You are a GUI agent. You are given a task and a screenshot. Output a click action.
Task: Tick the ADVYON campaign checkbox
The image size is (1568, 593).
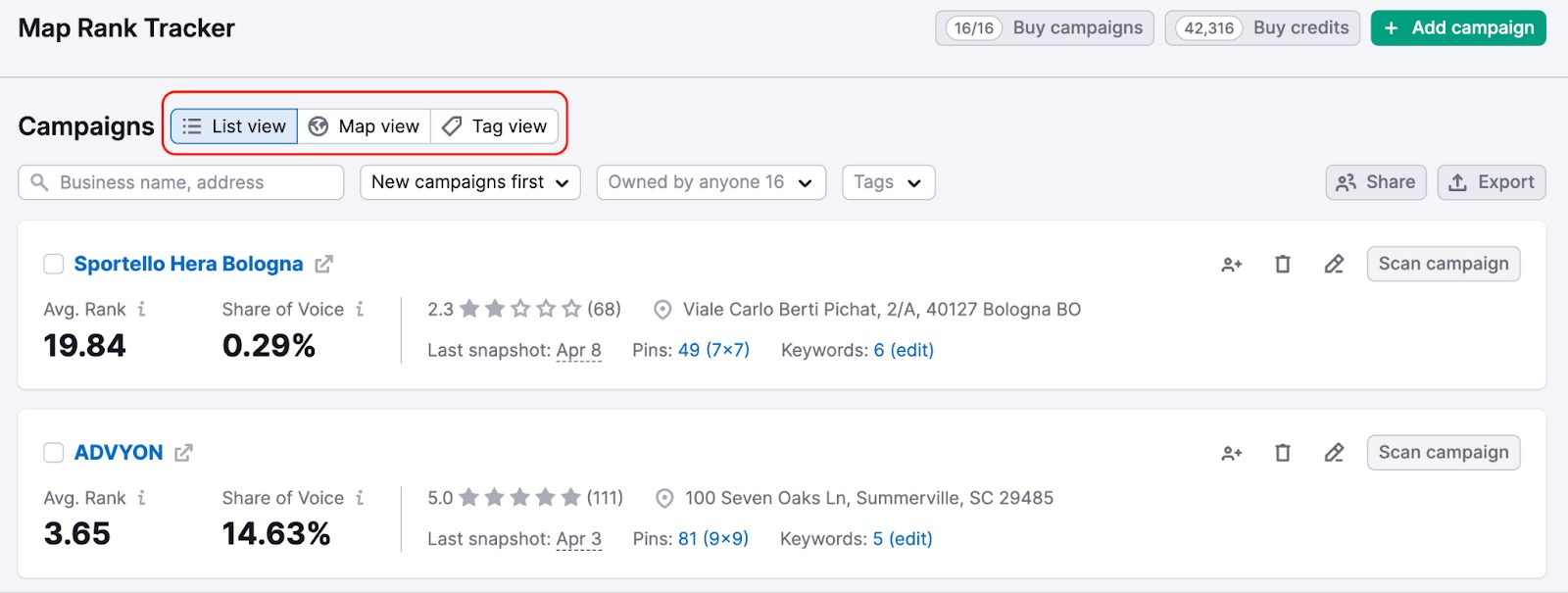click(x=54, y=453)
